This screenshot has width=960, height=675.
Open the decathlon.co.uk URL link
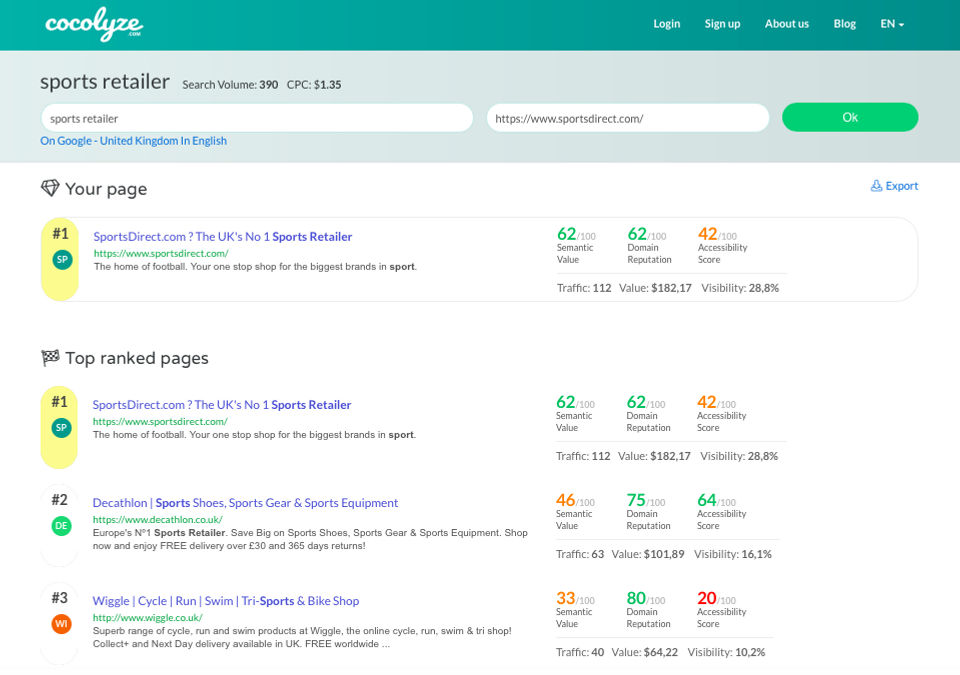[x=157, y=519]
